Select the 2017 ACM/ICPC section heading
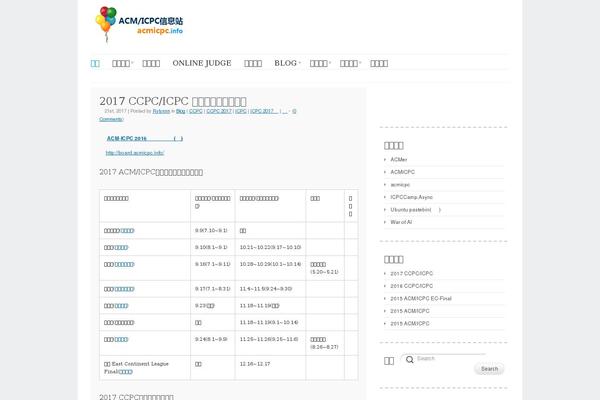The image size is (600, 400). (151, 172)
